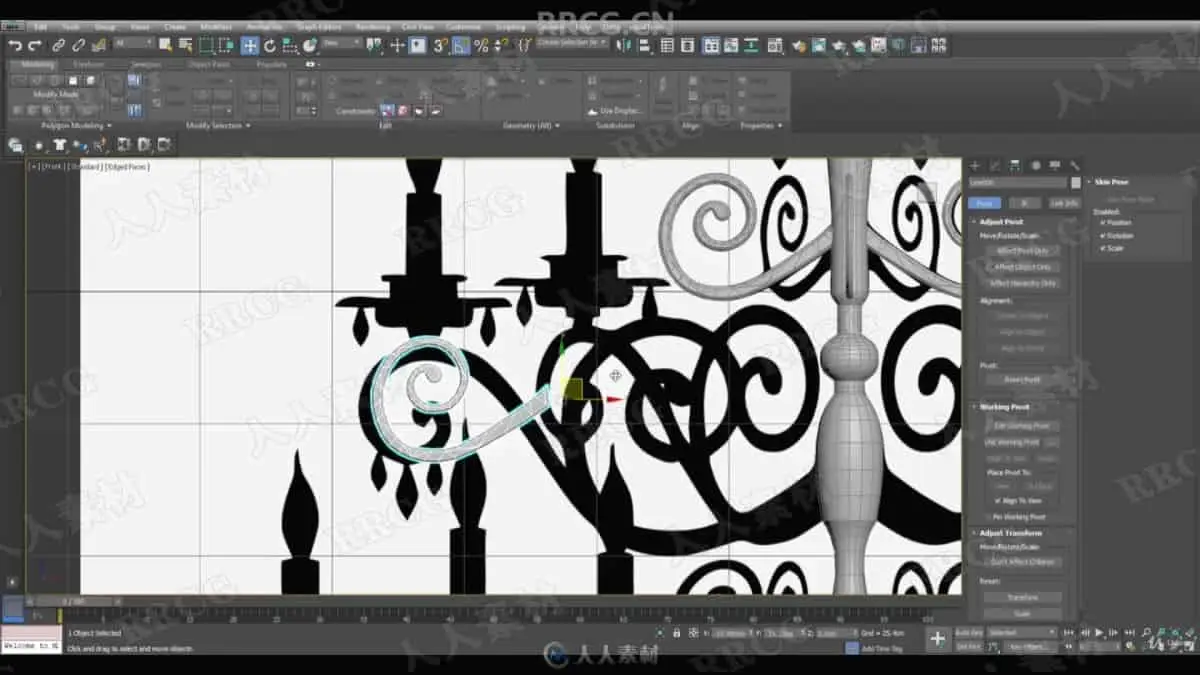Toggle Spinner Snap
The height and width of the screenshot is (675, 1200).
click(x=500, y=45)
